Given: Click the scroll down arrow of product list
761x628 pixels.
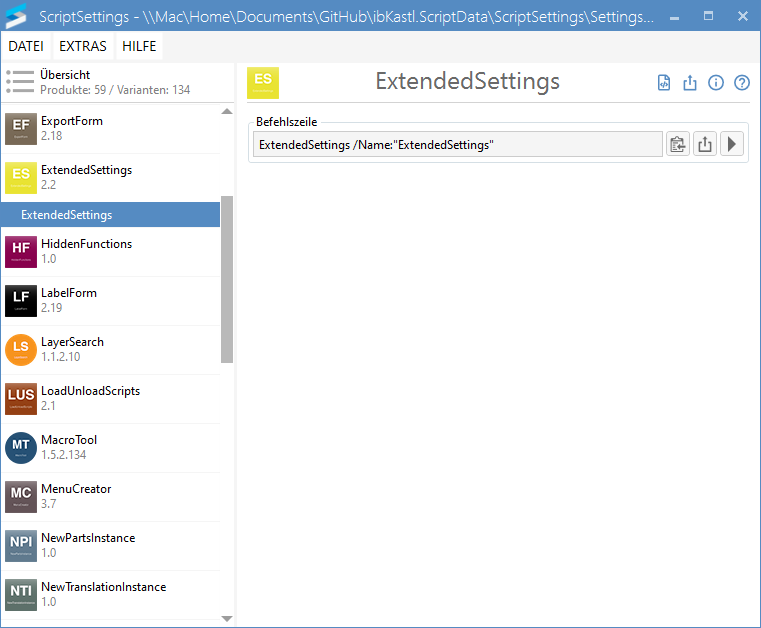Looking at the screenshot, I should (x=227, y=619).
